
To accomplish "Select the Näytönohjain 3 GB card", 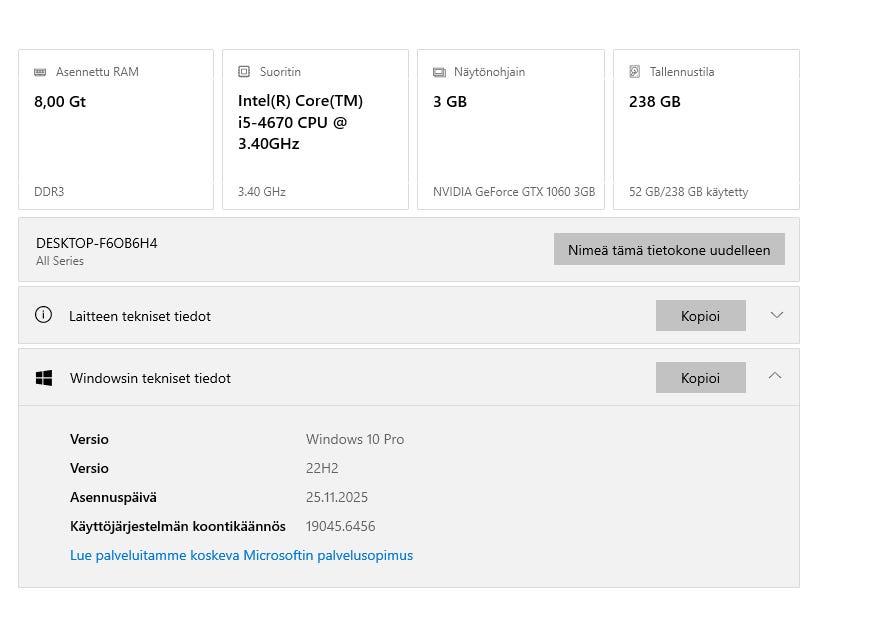I will click(510, 130).
